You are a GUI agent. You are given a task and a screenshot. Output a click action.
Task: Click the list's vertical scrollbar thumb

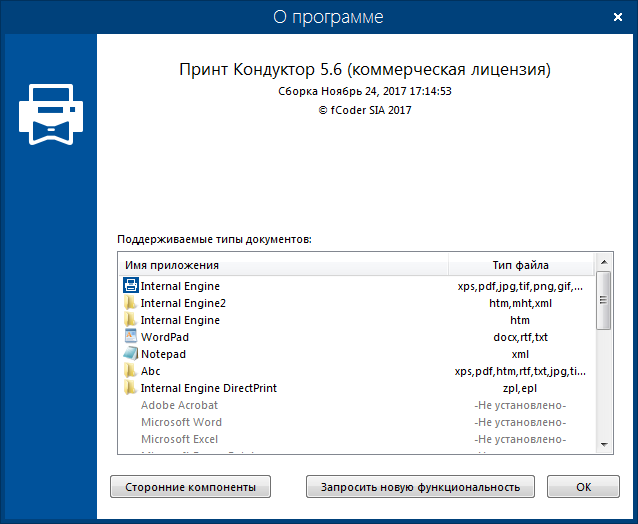[604, 300]
